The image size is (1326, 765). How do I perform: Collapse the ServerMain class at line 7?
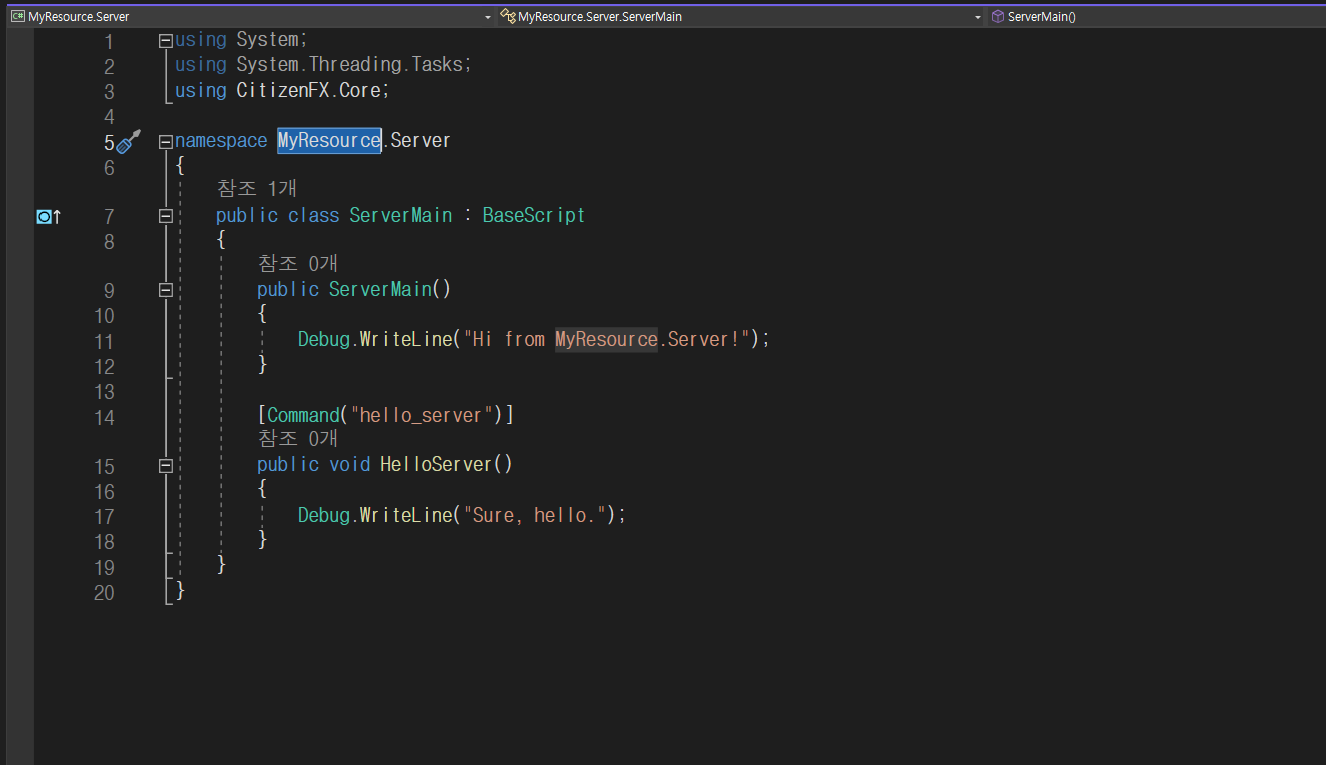click(166, 216)
